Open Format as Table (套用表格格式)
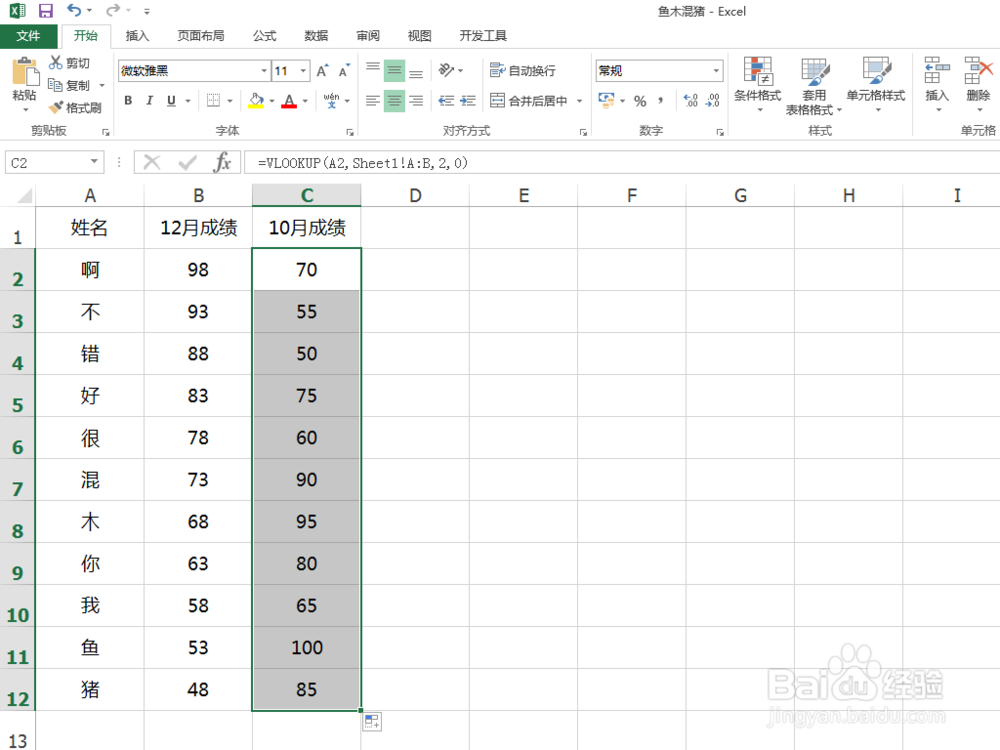The width and height of the screenshot is (1000, 750). (814, 86)
